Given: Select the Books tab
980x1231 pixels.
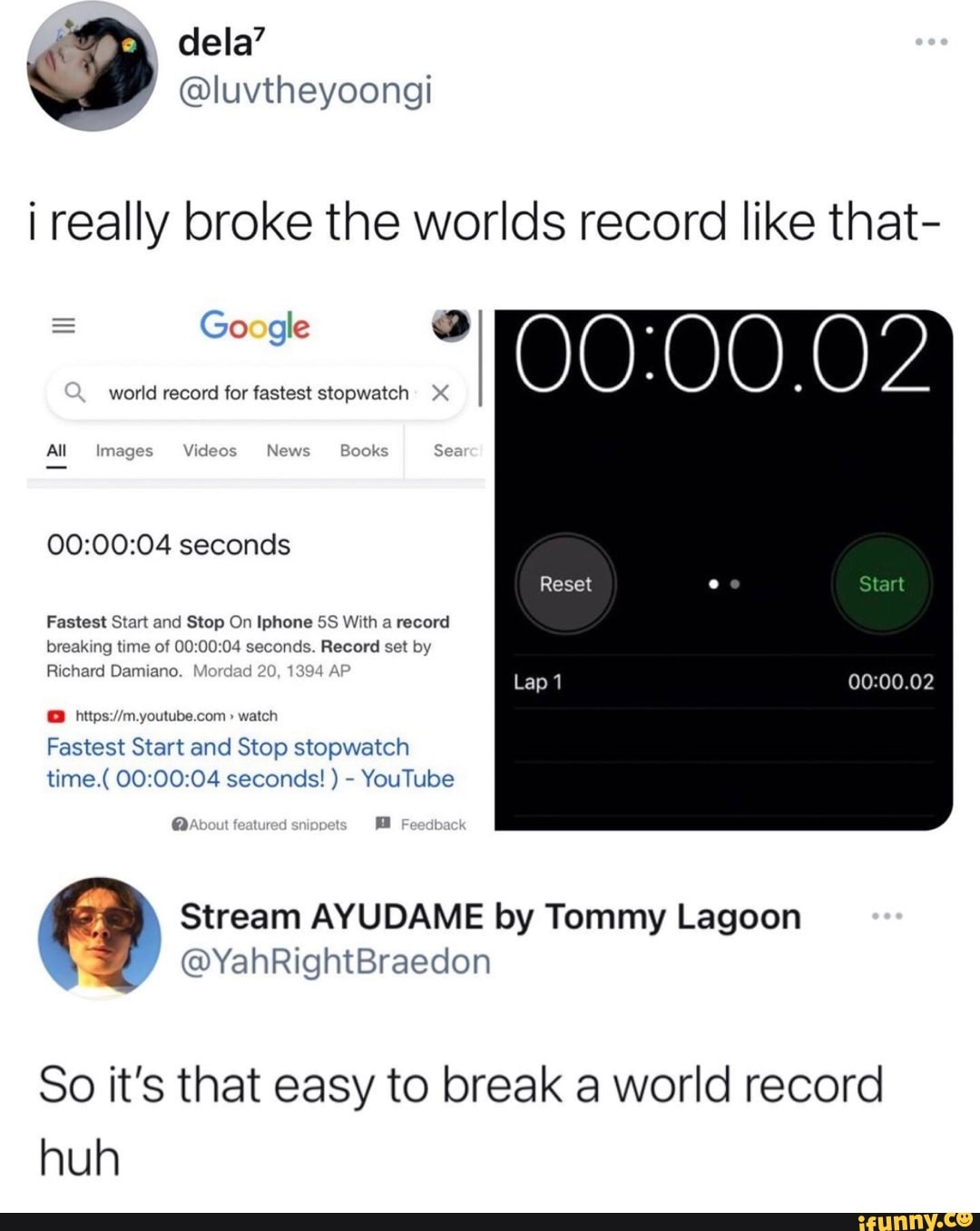Looking at the screenshot, I should [364, 451].
